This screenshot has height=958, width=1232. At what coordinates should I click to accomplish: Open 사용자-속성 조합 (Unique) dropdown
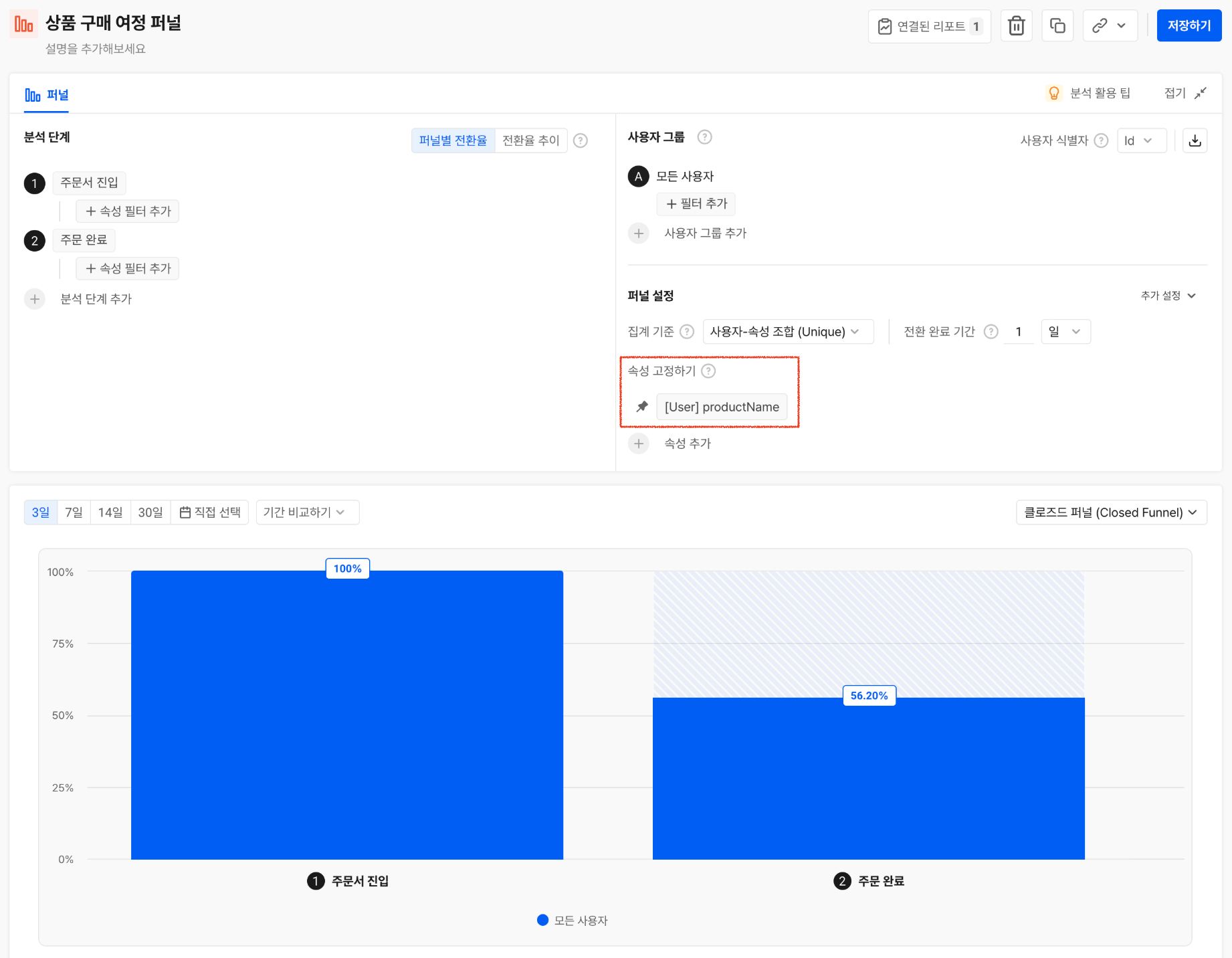788,332
